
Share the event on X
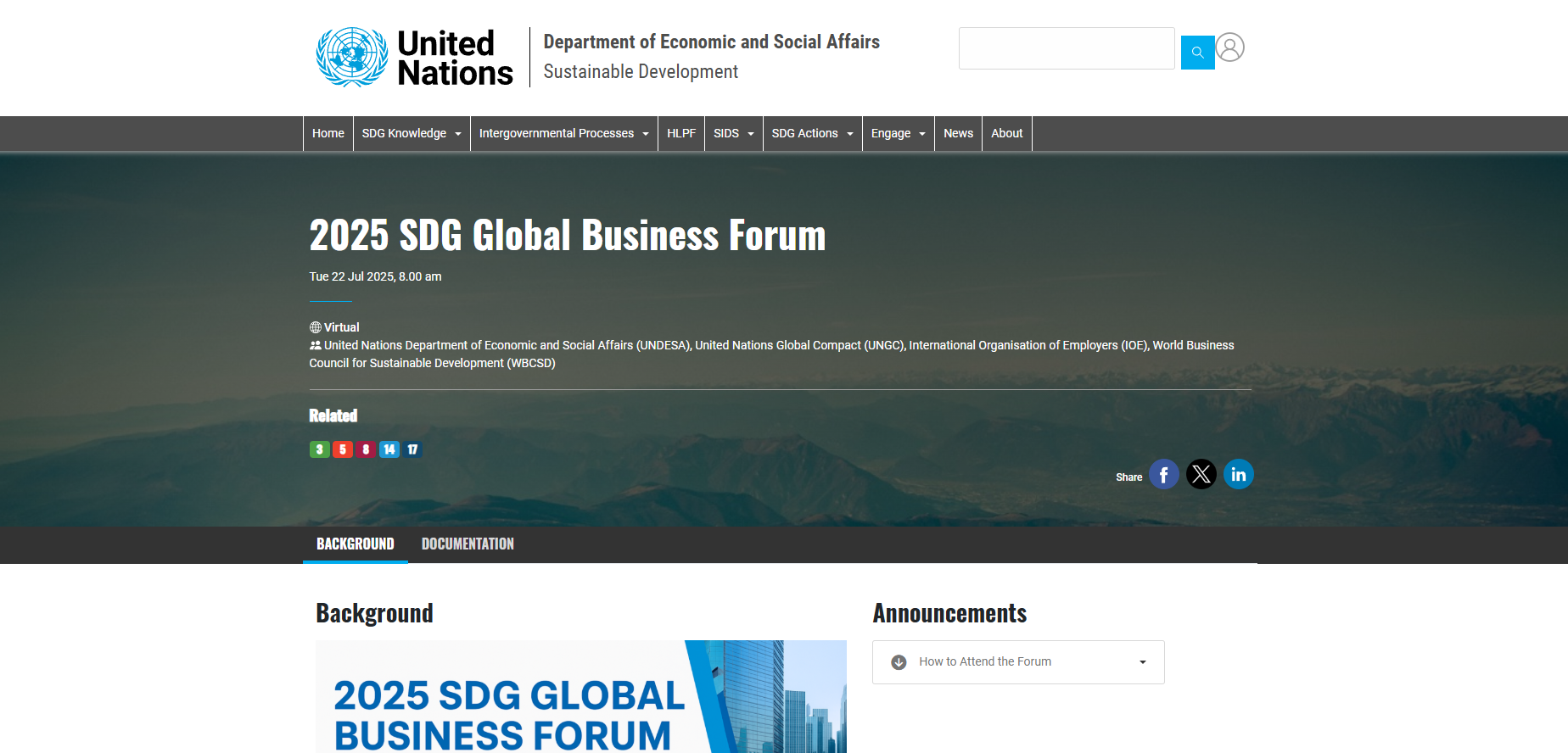(1201, 474)
